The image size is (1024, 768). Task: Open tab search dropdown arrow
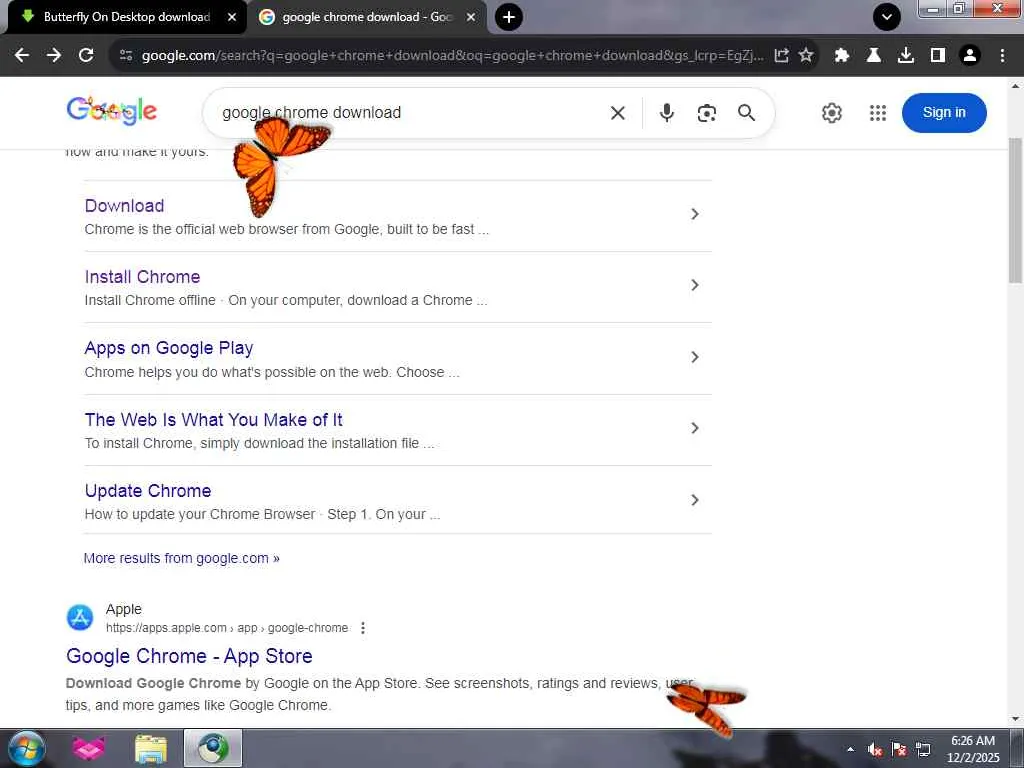tap(887, 17)
